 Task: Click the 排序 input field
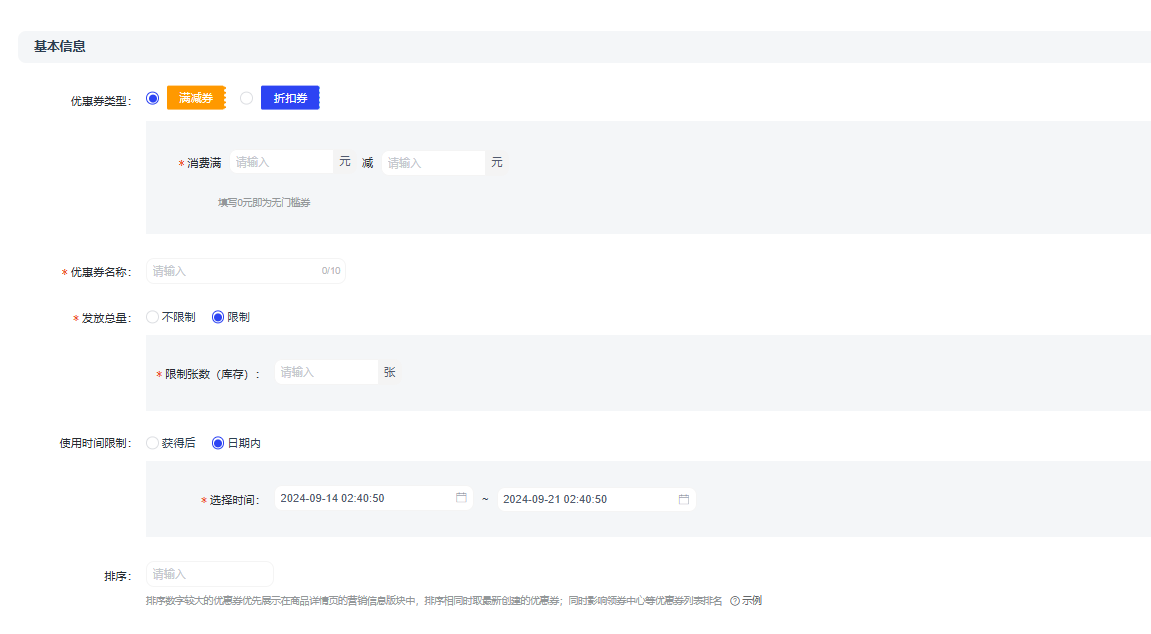tap(210, 574)
